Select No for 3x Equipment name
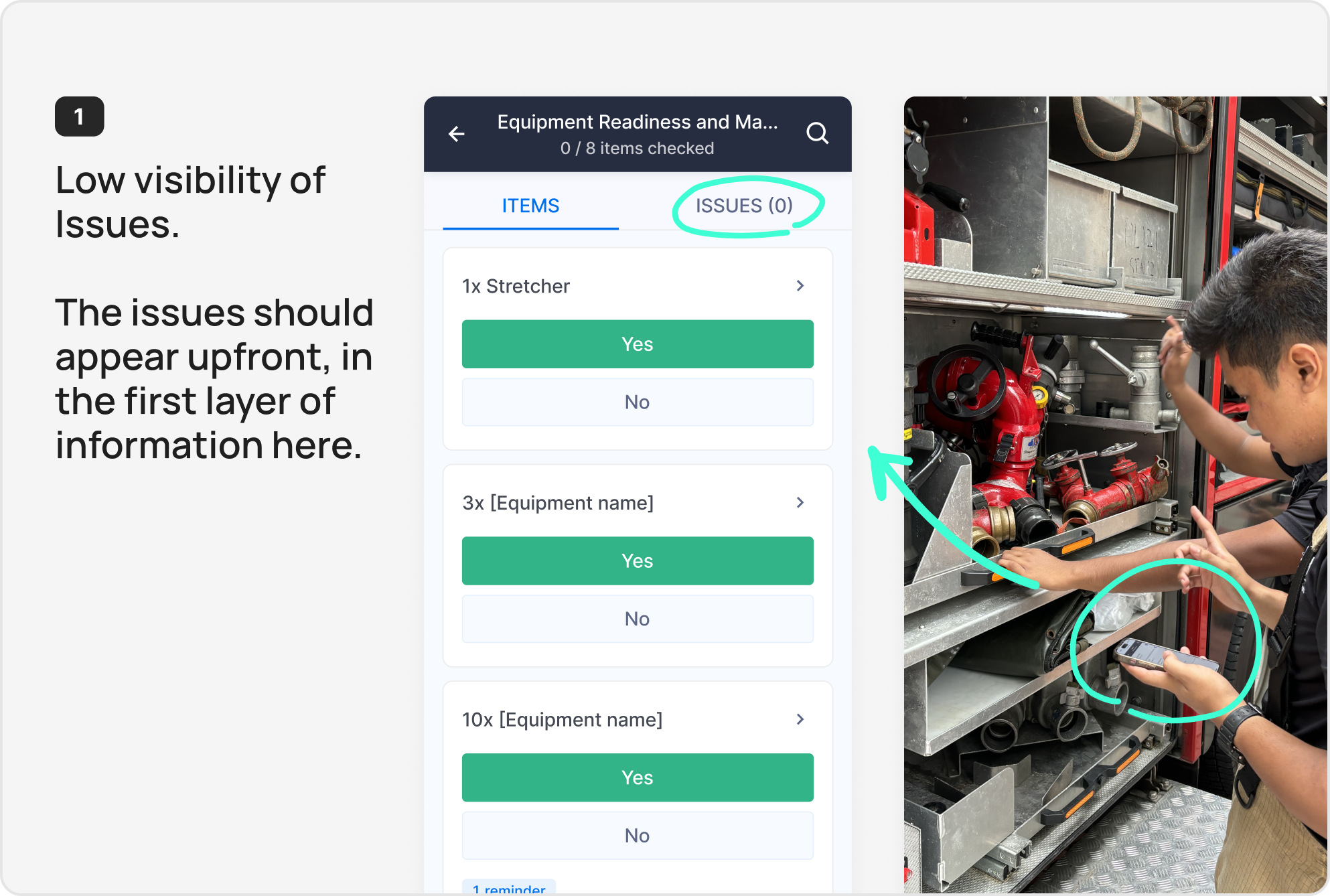This screenshot has width=1330, height=896. (638, 619)
